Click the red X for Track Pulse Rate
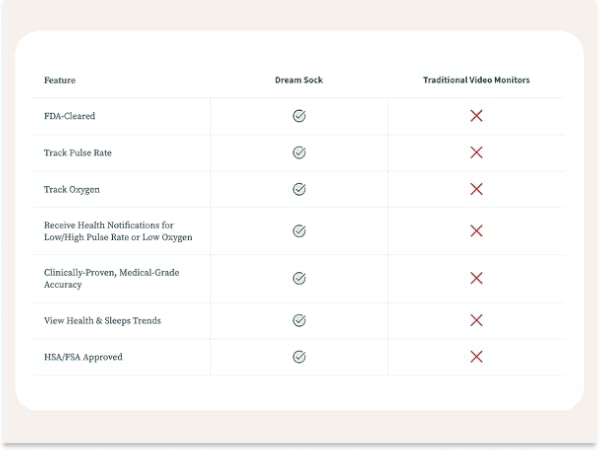600x450 pixels. tap(476, 153)
